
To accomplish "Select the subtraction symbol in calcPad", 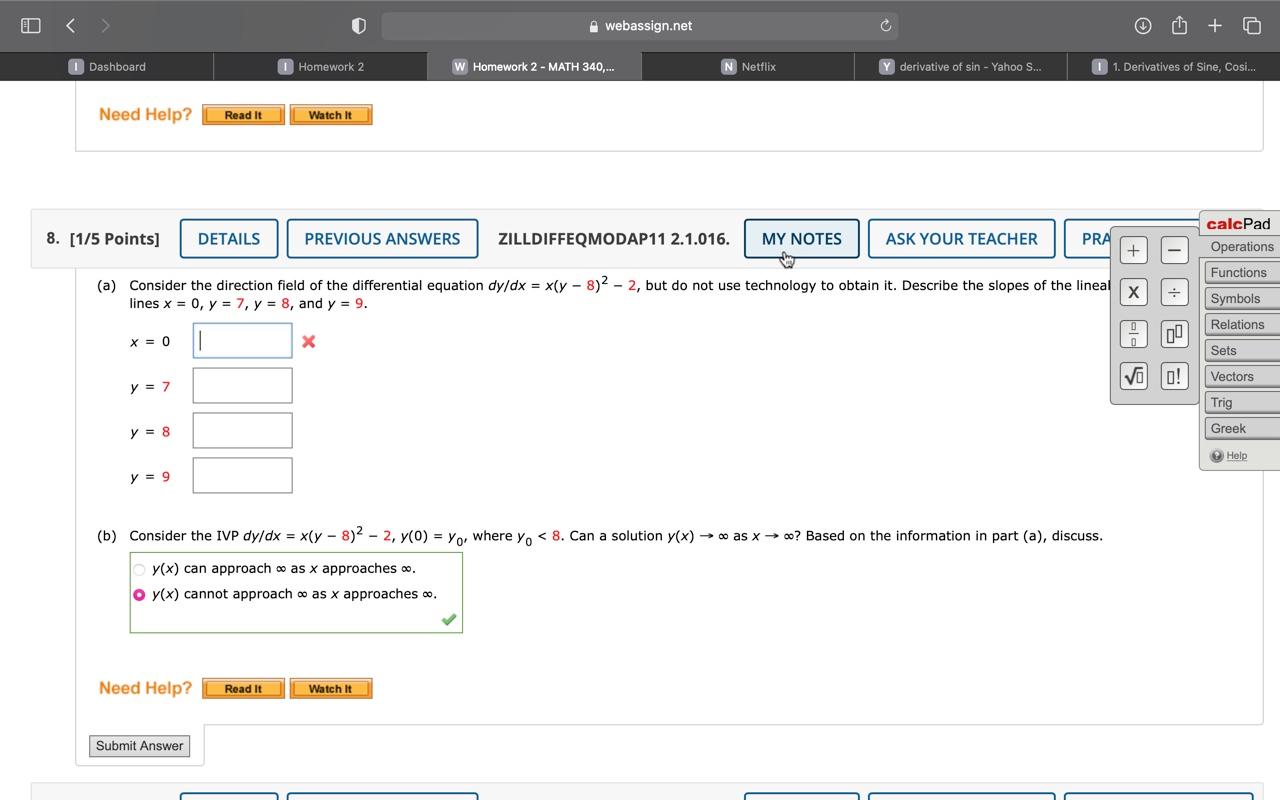I will [1173, 250].
